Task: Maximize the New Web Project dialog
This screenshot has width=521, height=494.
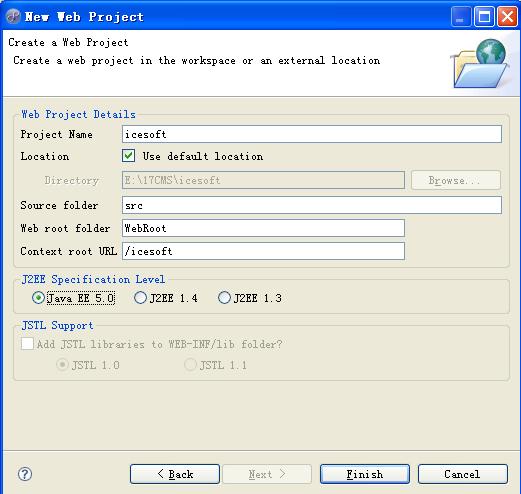Action: [x=484, y=16]
